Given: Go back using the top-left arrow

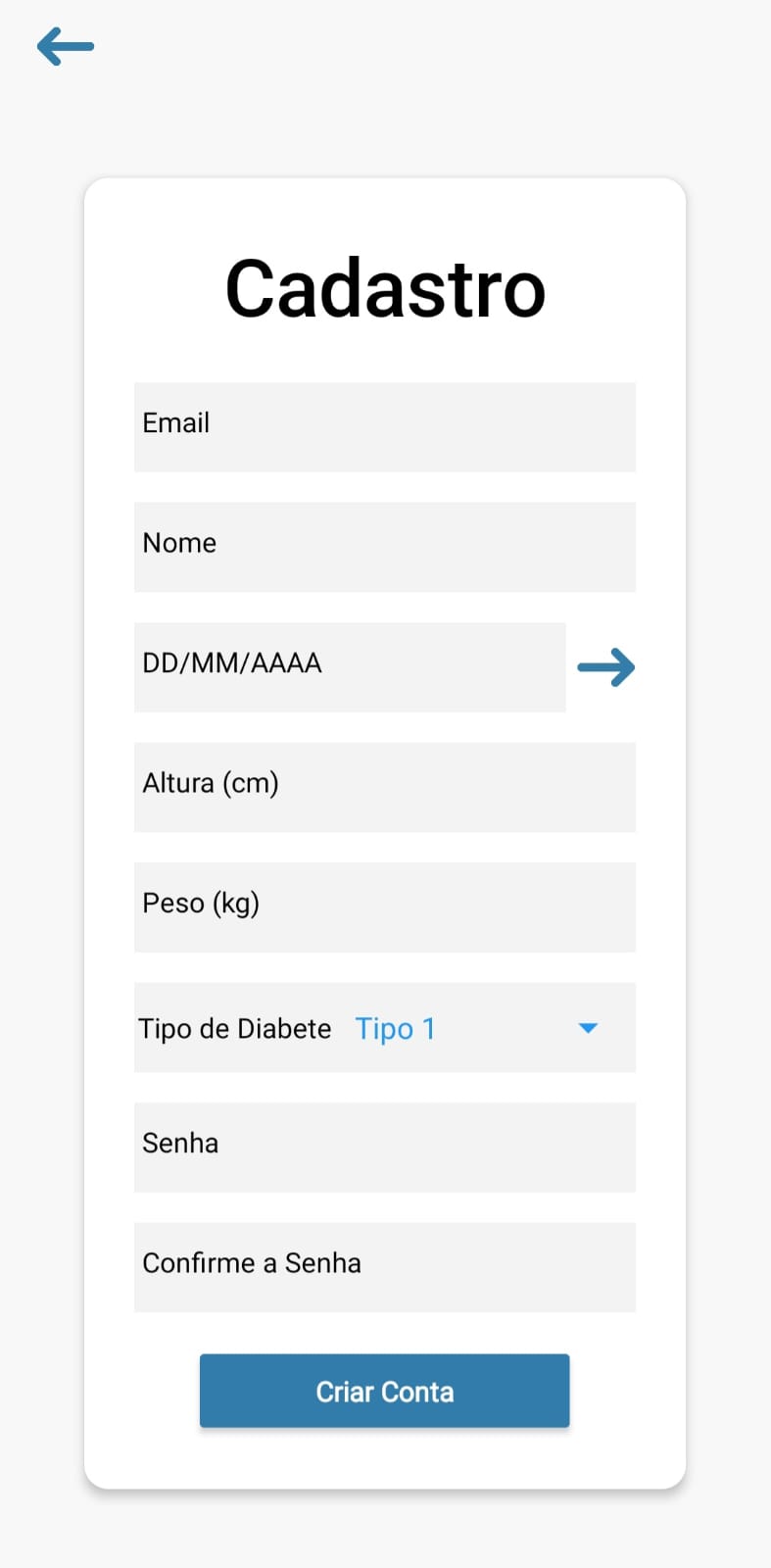Looking at the screenshot, I should pyautogui.click(x=65, y=46).
